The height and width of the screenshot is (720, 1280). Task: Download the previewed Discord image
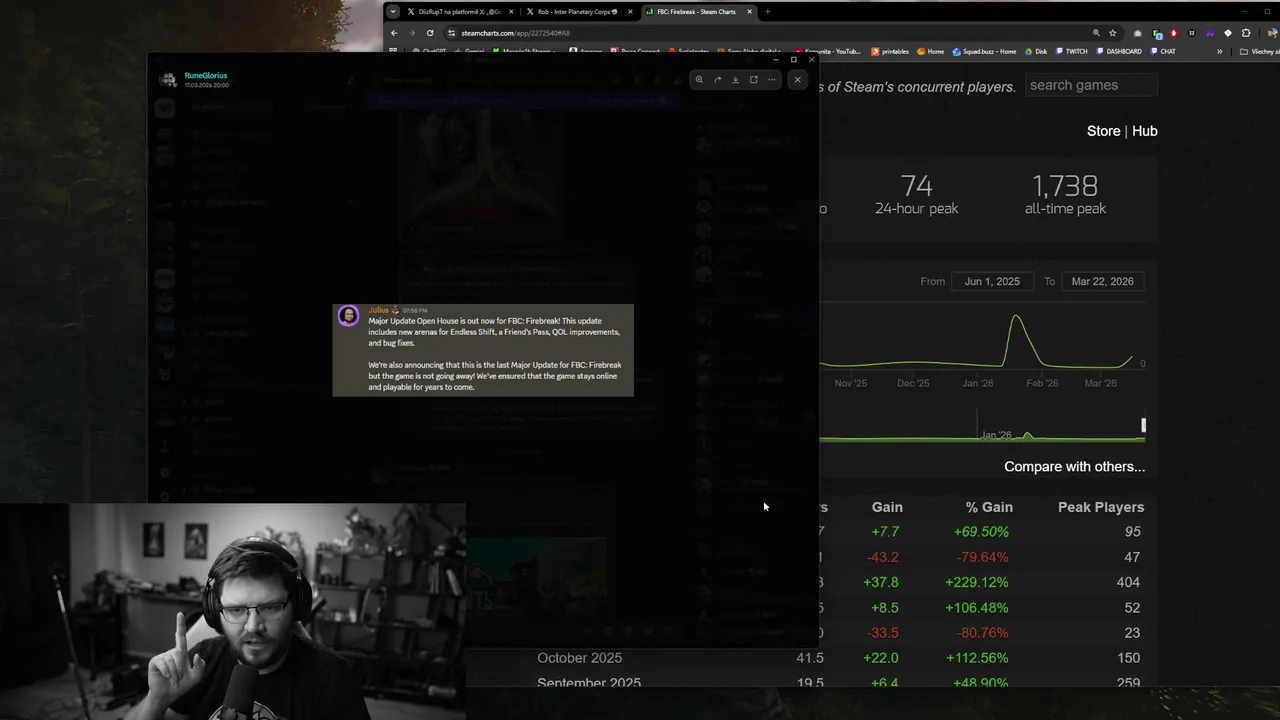[735, 80]
